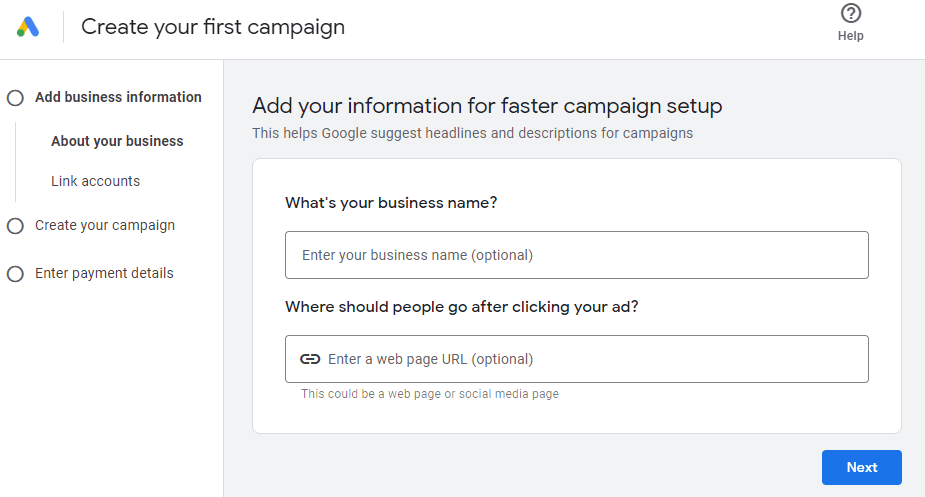
Task: Click the Create your first campaign title
Action: [213, 27]
